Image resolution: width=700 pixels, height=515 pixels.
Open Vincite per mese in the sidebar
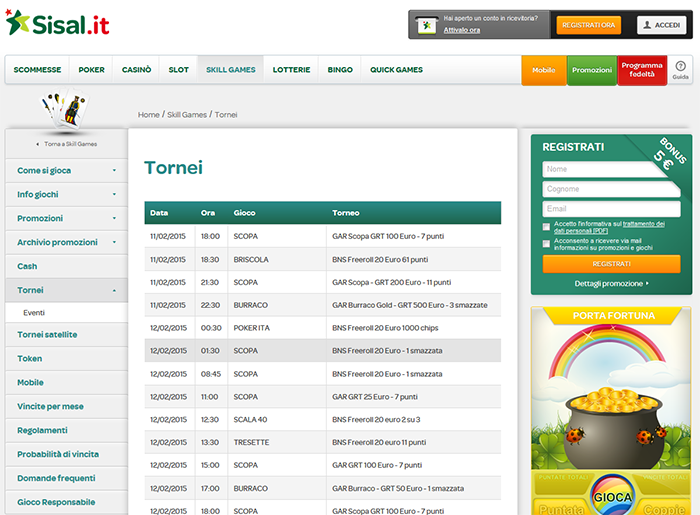pyautogui.click(x=66, y=407)
